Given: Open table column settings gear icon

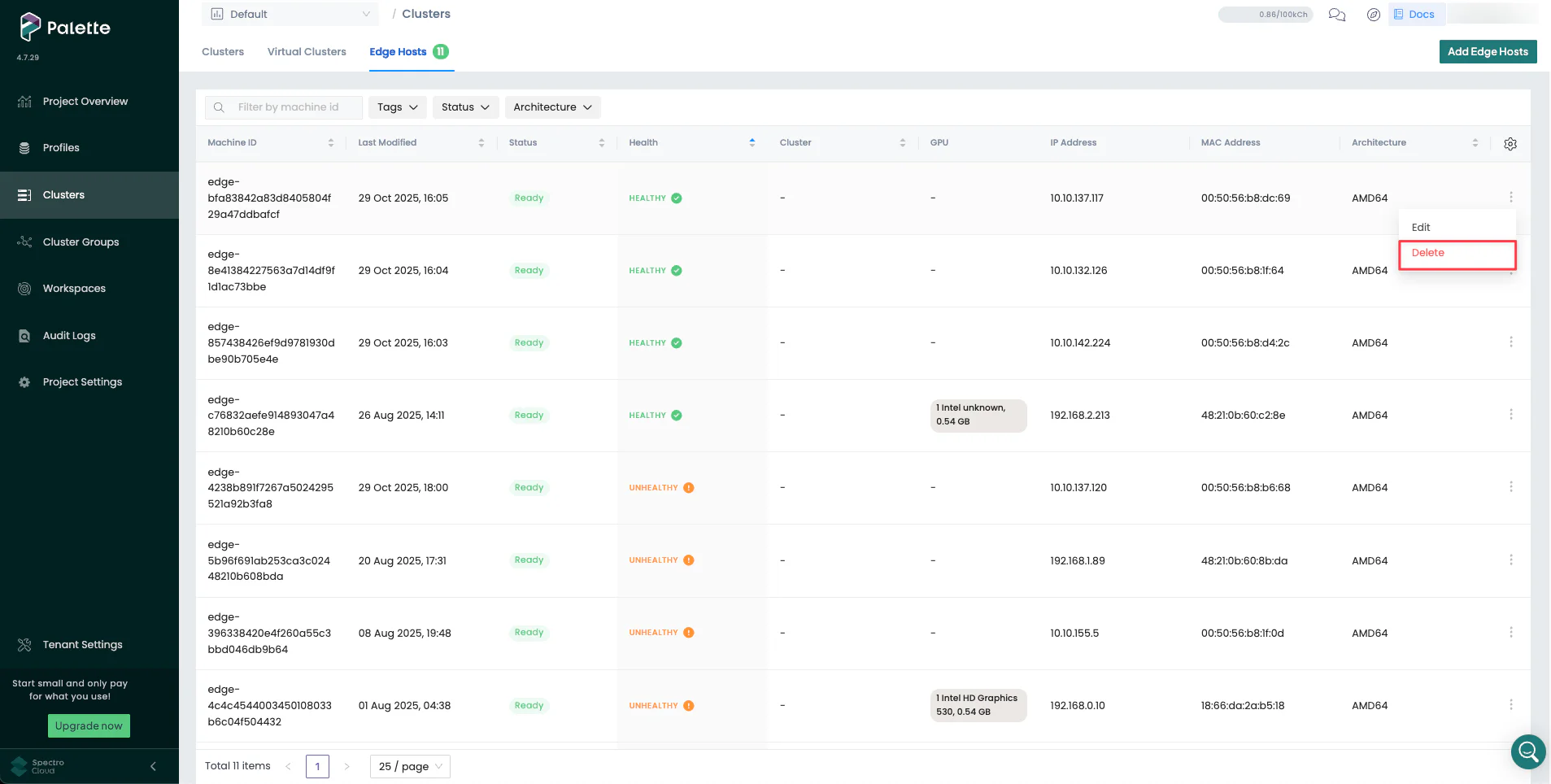Looking at the screenshot, I should coord(1510,143).
